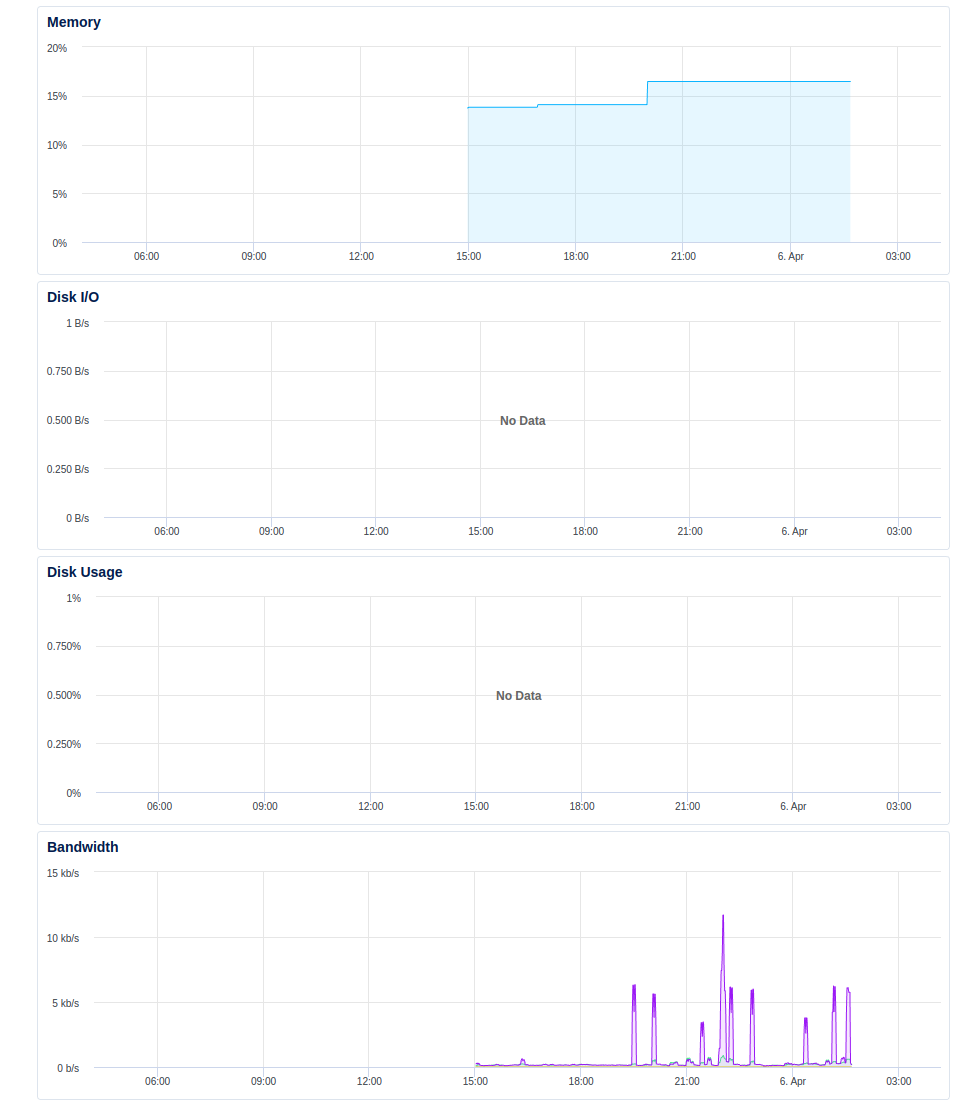
Task: Click the 03:00 tick label under Bandwidth chart
Action: point(899,1081)
